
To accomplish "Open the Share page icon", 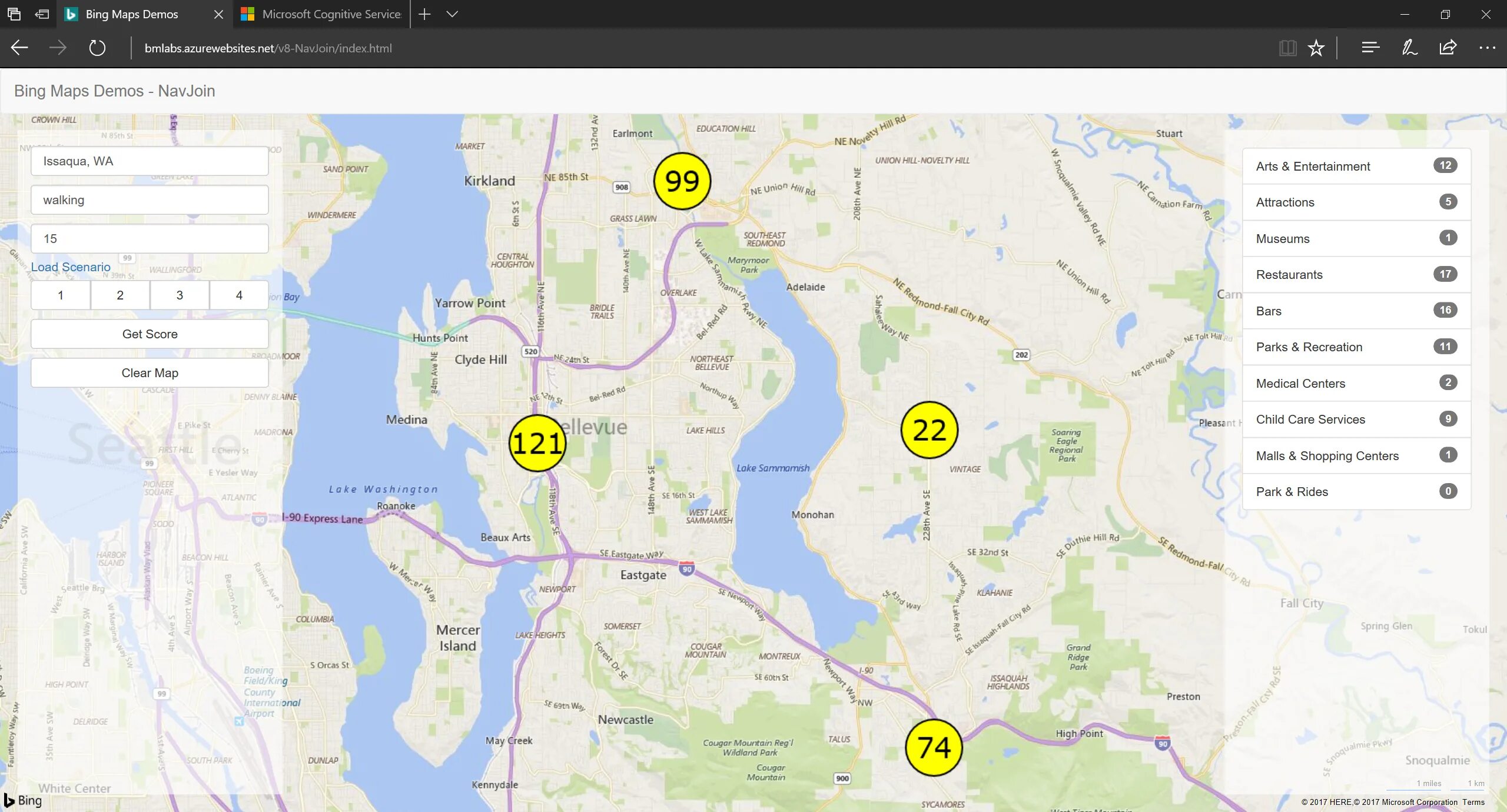I will 1448,48.
